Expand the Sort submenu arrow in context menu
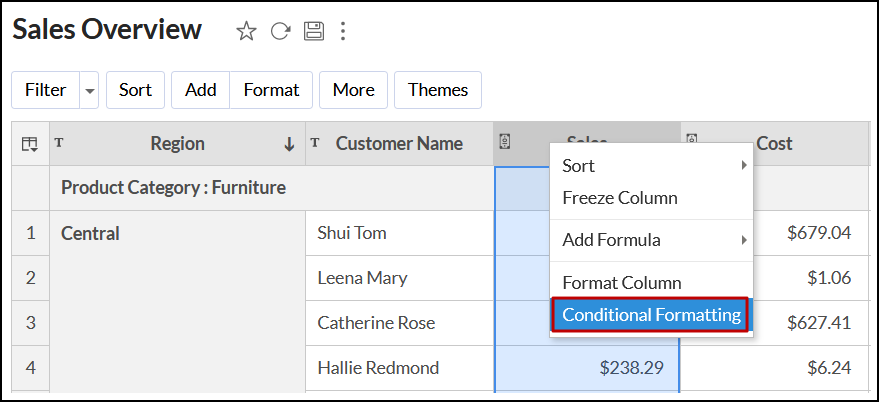 point(744,166)
